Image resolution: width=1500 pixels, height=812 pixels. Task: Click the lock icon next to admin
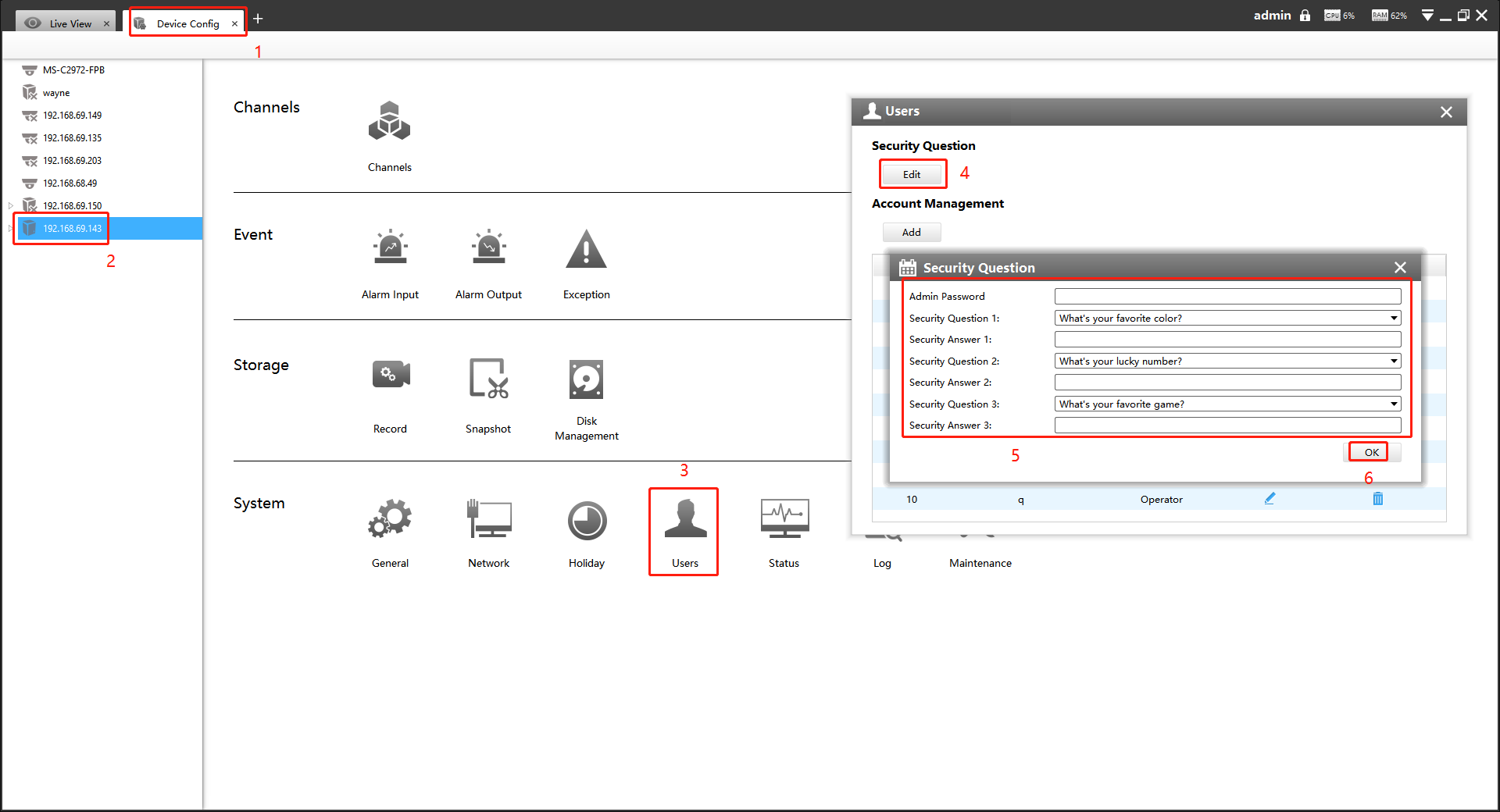[x=1305, y=16]
